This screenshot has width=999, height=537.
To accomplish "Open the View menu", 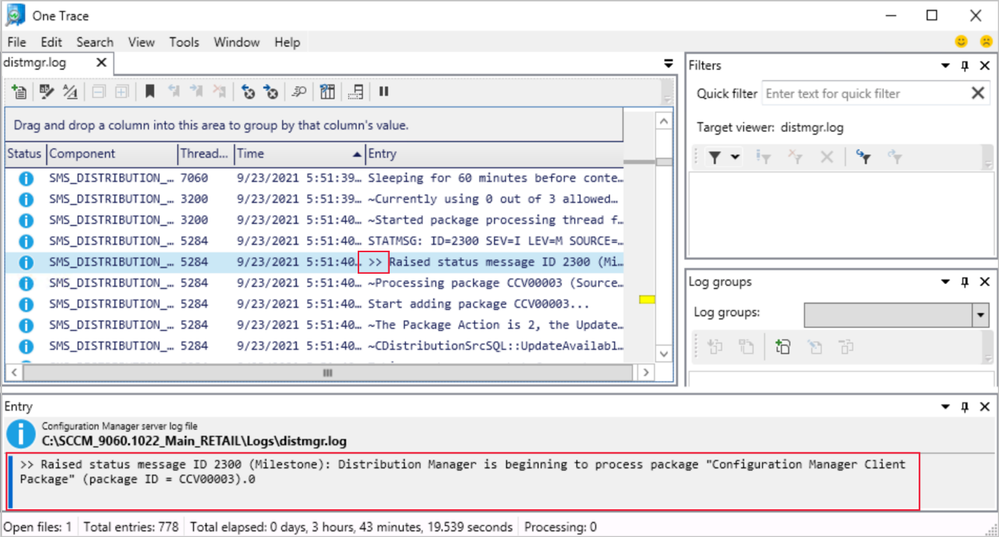I will [x=141, y=42].
